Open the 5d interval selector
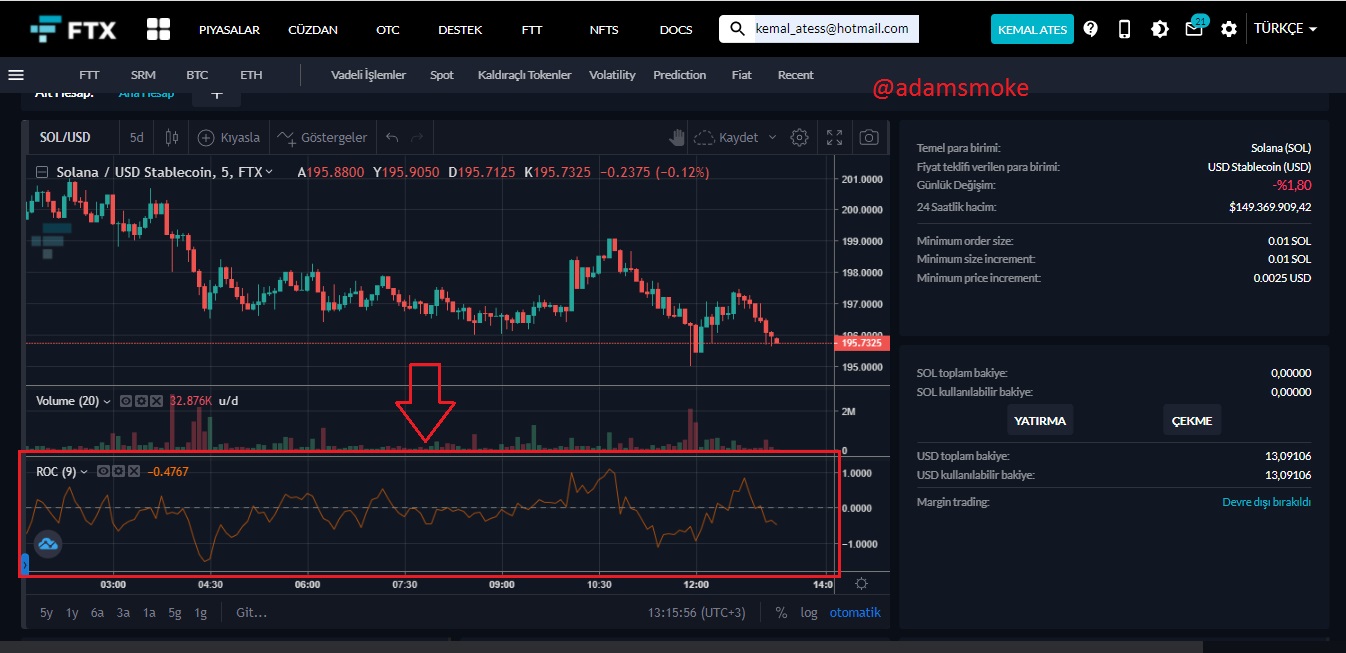1346x653 pixels. point(137,137)
